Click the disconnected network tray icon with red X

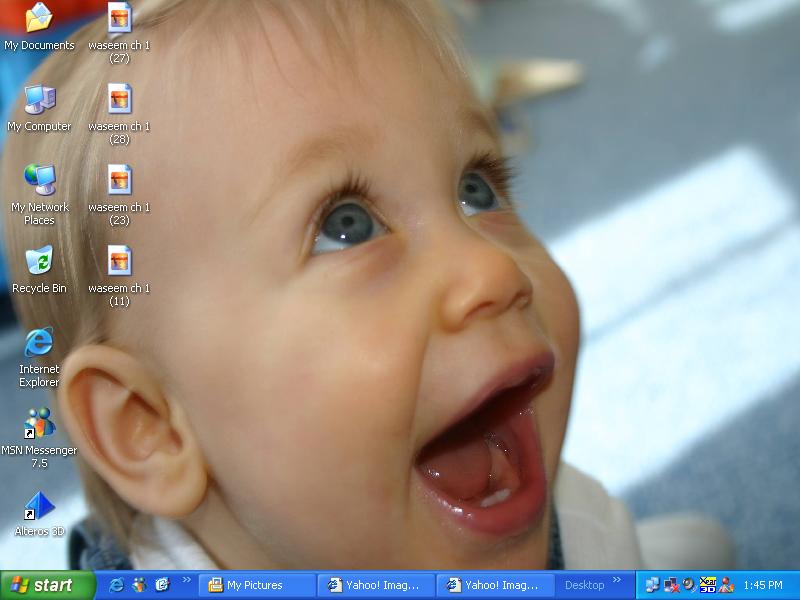coord(671,585)
